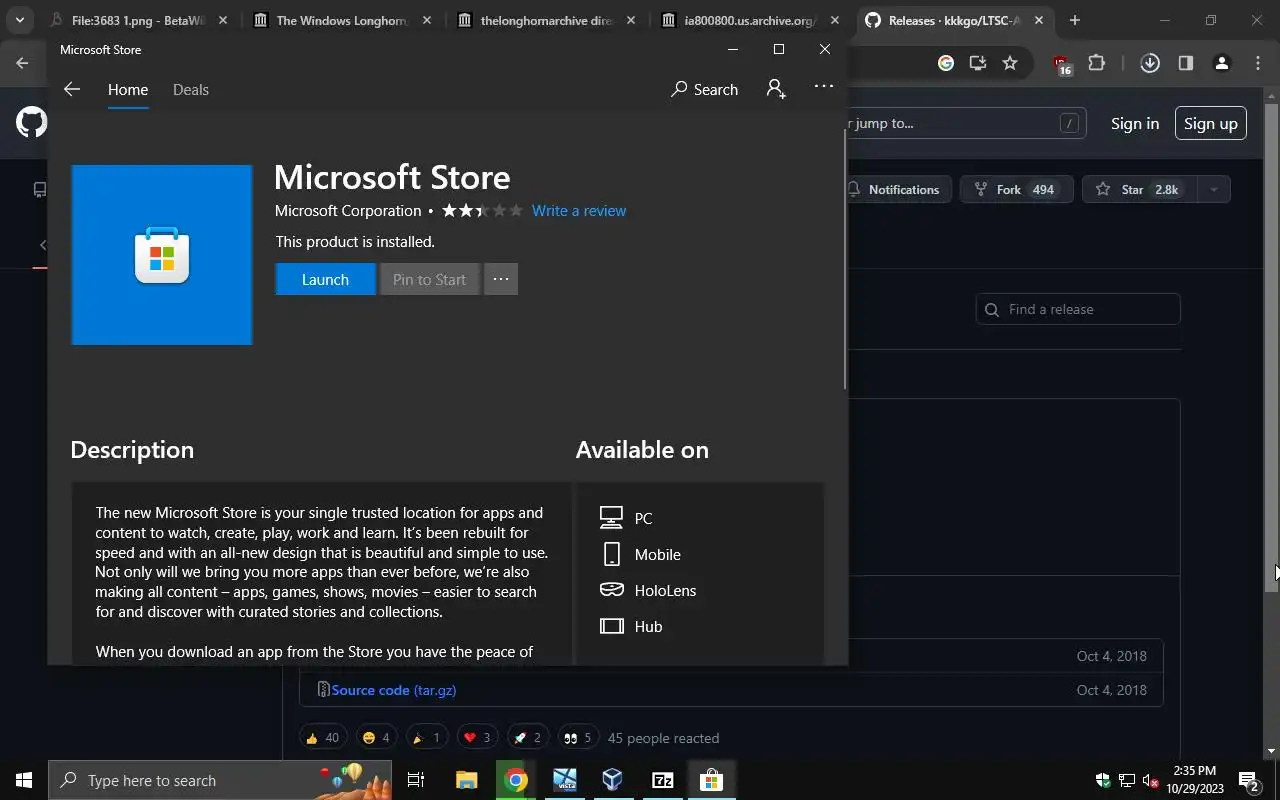Click GitHub's Sign up button

pyautogui.click(x=1211, y=123)
